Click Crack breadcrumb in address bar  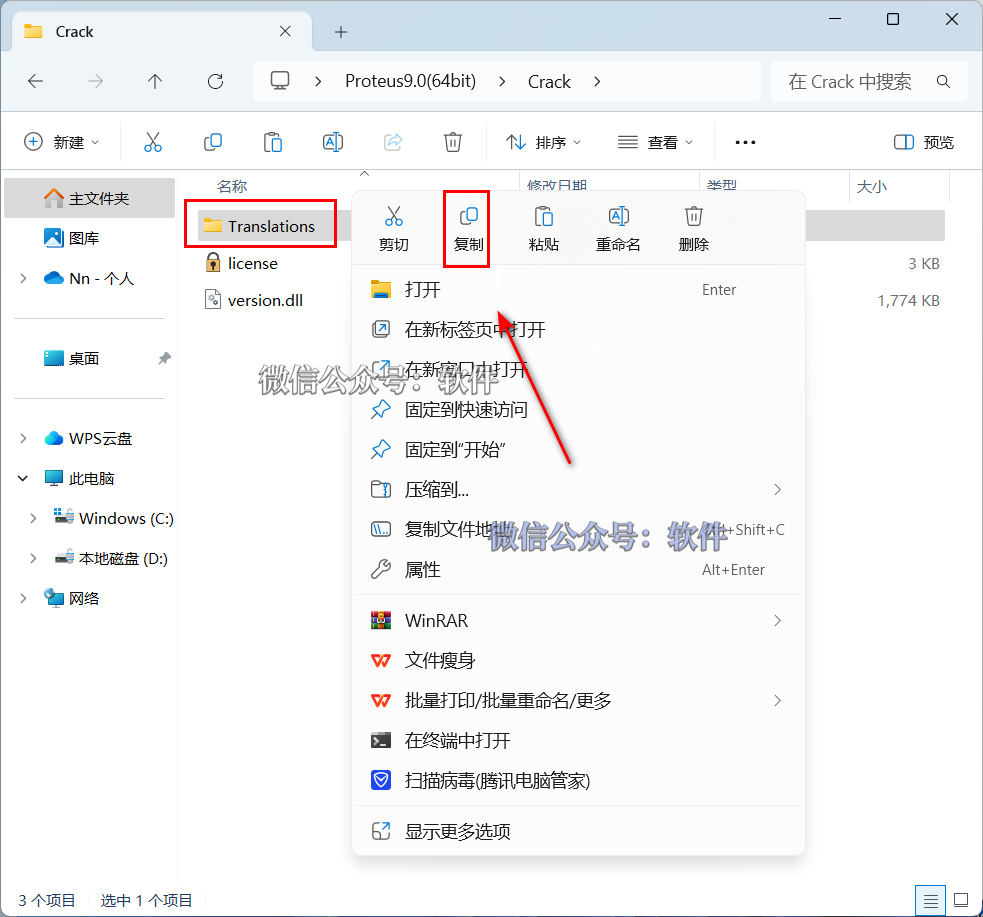click(x=549, y=81)
